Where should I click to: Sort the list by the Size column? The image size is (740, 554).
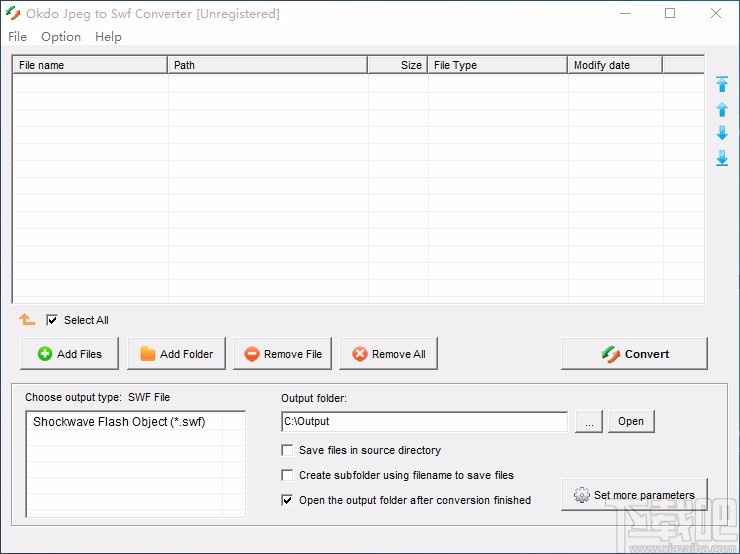pos(397,65)
